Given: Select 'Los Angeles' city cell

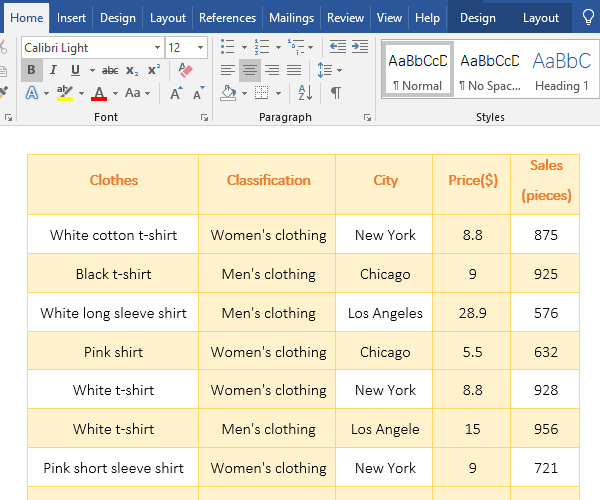Looking at the screenshot, I should [x=385, y=313].
